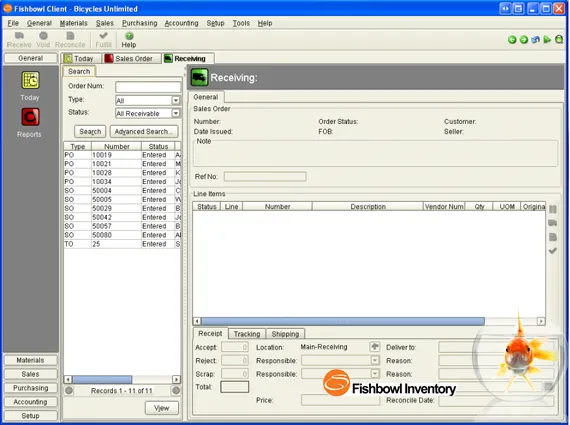Open the Today module in sidebar

[30, 80]
